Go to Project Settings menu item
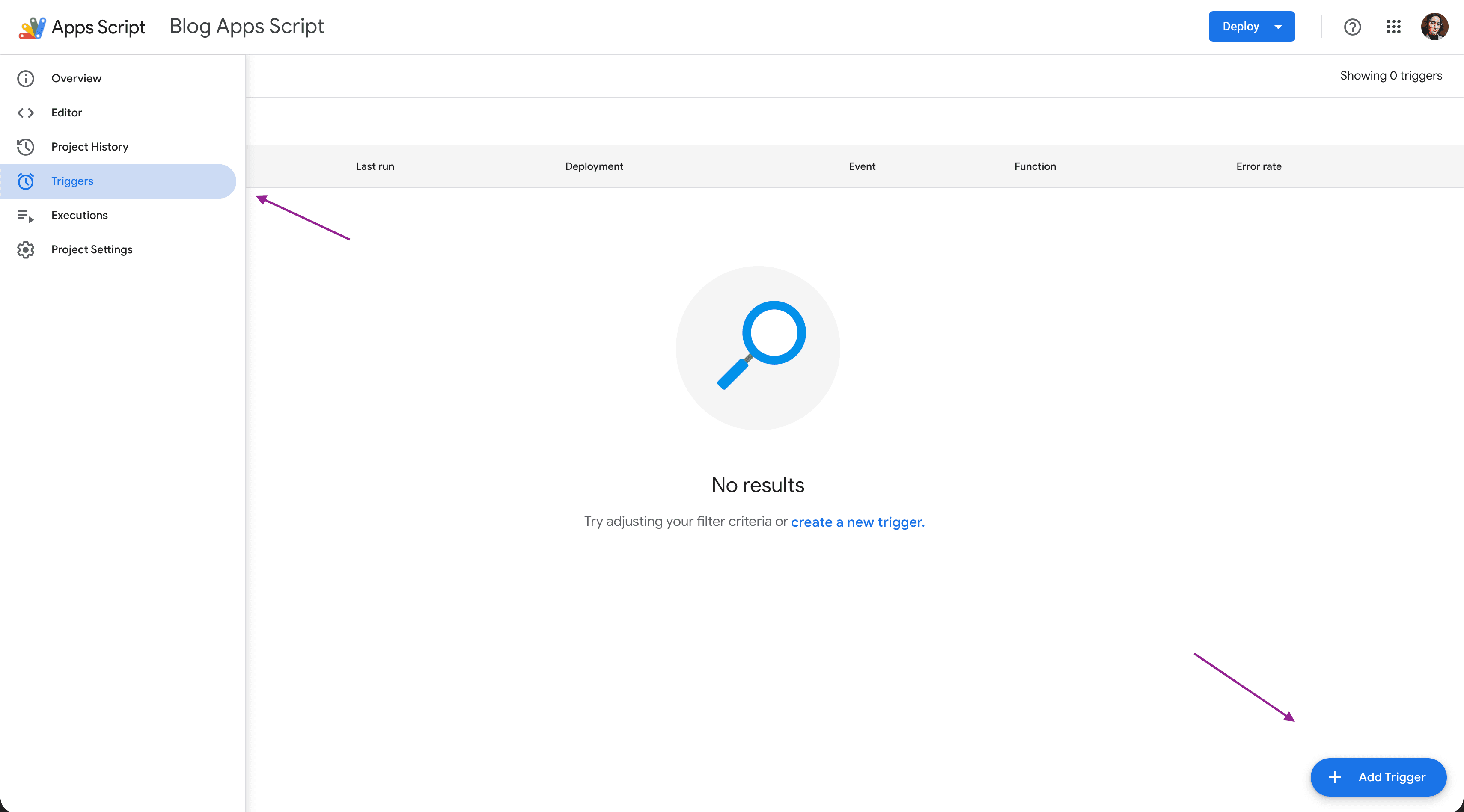Viewport: 1464px width, 812px height. click(92, 249)
